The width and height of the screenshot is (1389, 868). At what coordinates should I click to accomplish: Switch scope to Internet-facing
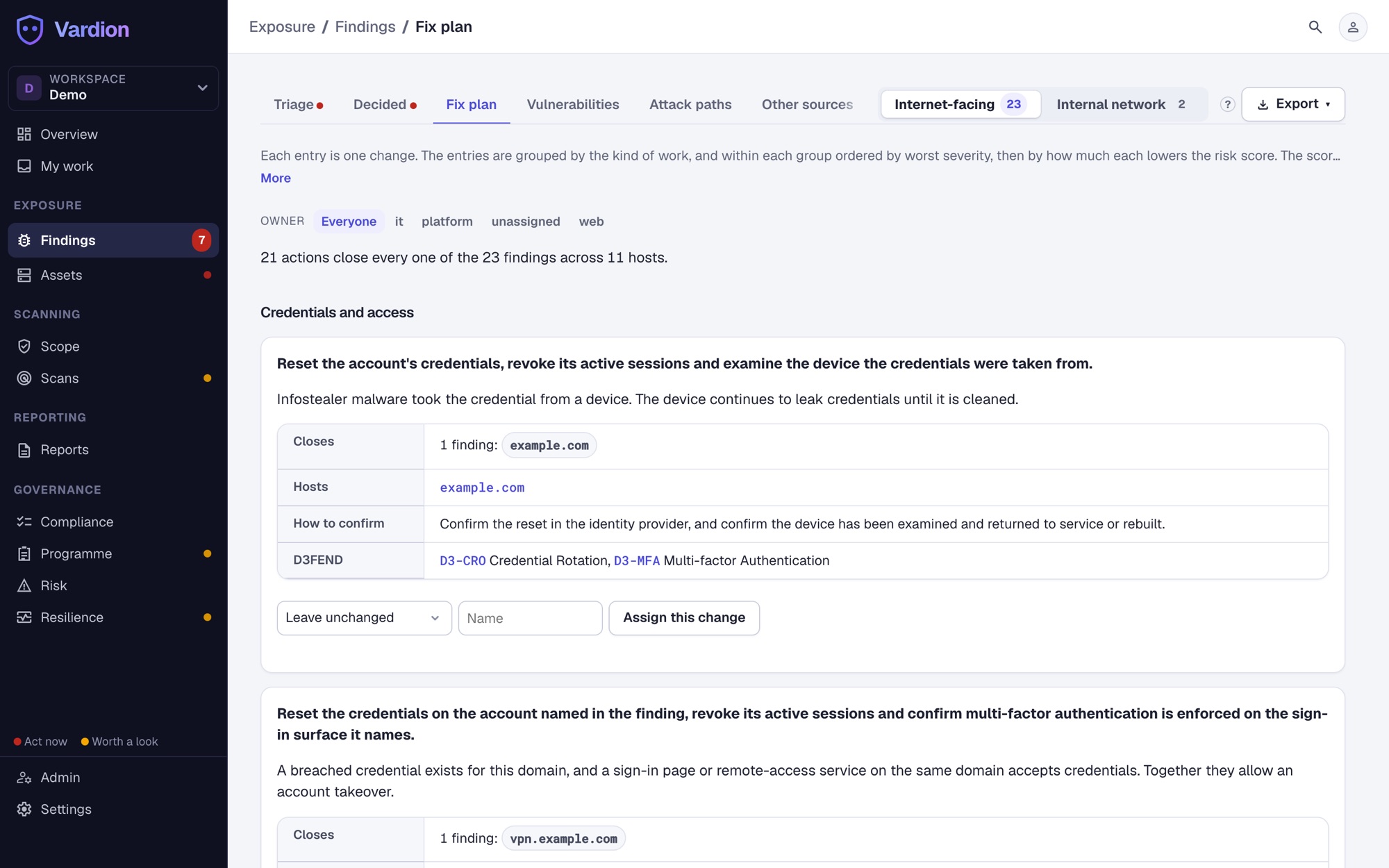pyautogui.click(x=960, y=104)
